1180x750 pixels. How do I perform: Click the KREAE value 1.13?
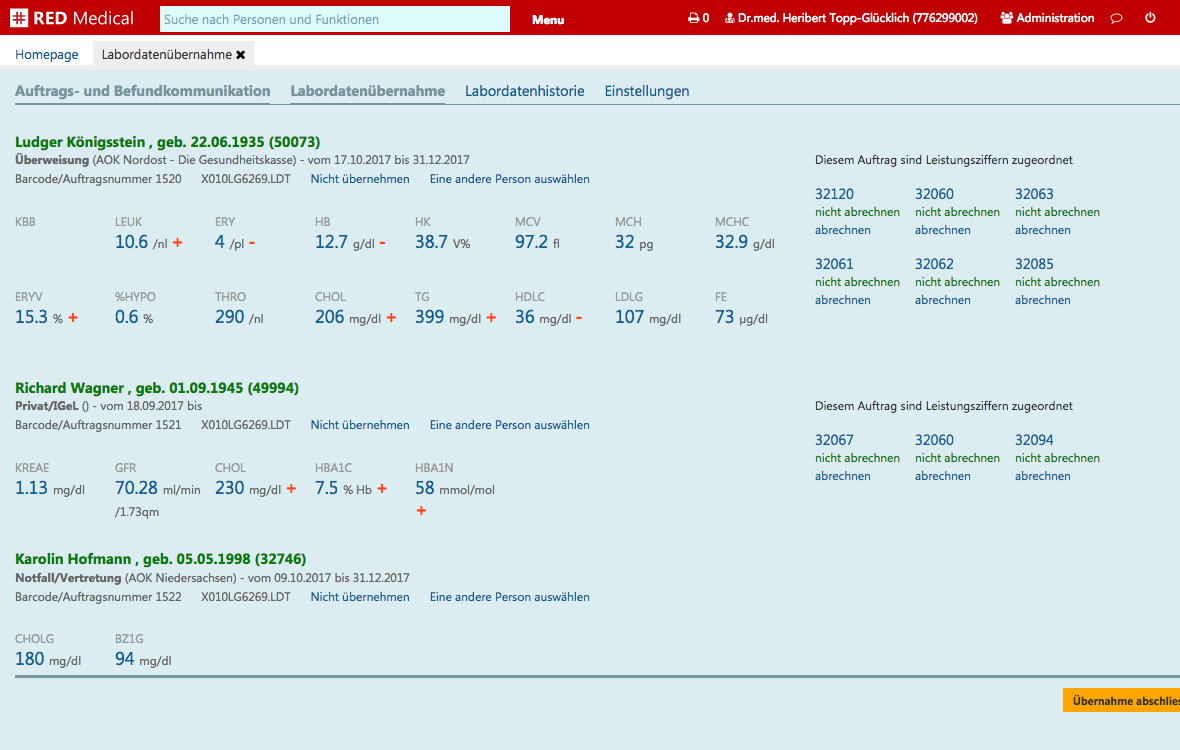31,487
